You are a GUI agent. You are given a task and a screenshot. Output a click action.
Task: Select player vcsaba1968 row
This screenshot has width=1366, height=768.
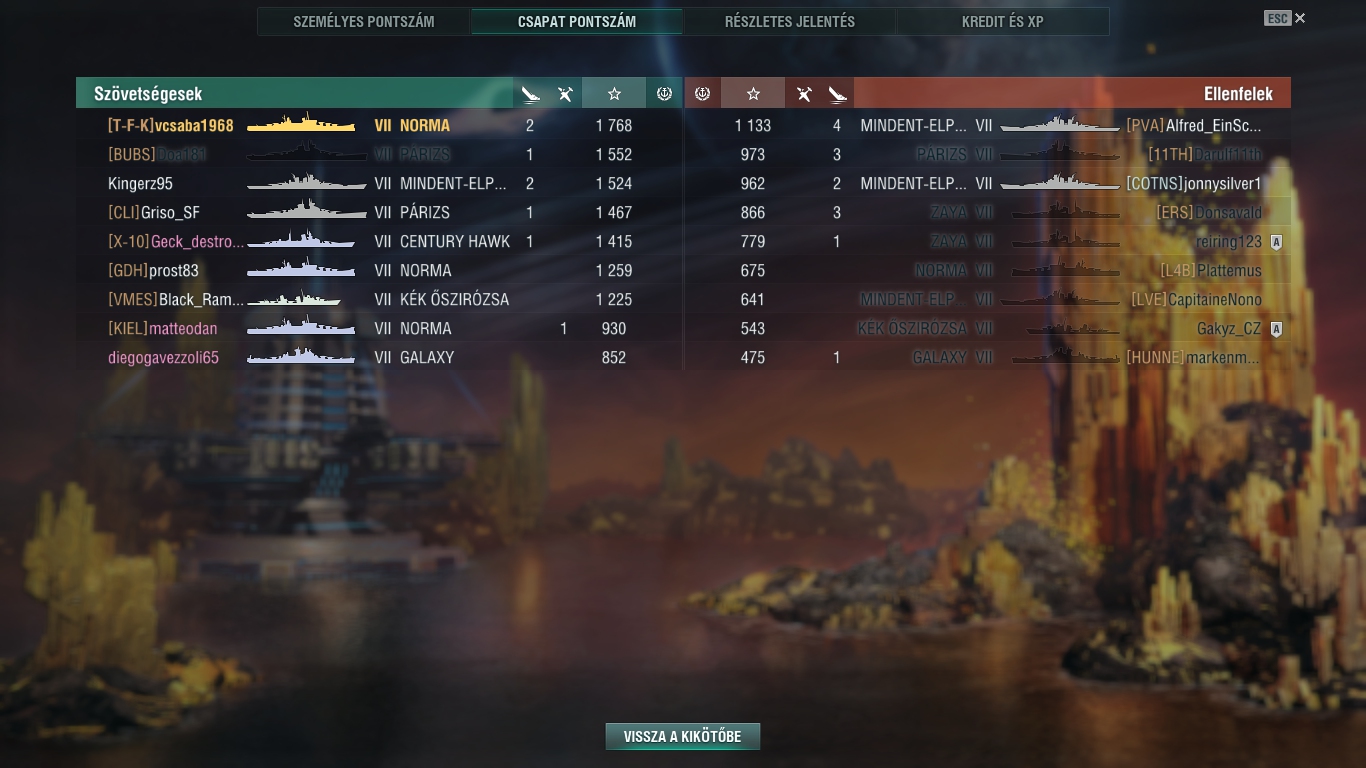379,125
